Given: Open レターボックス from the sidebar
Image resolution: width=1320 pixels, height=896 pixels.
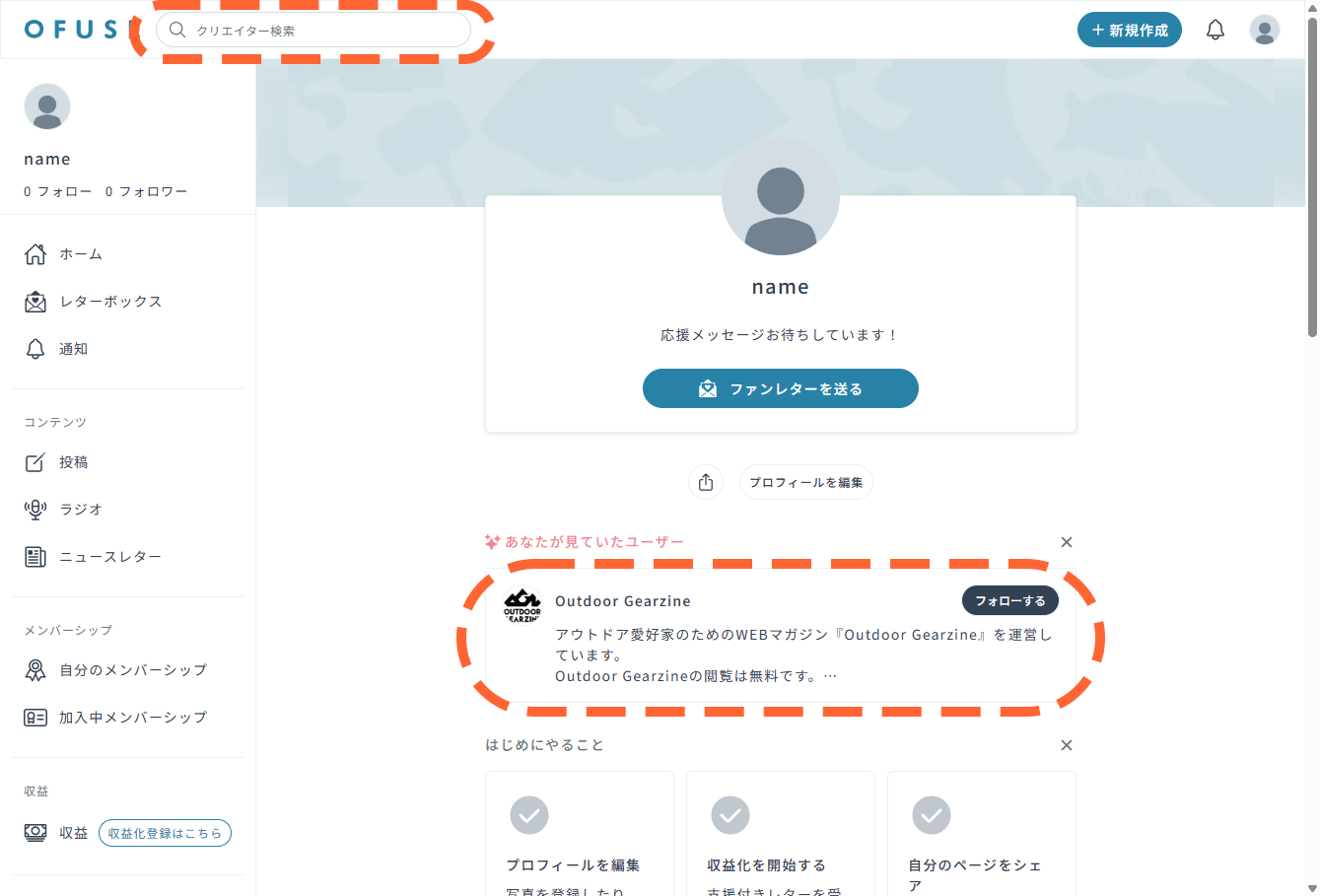Looking at the screenshot, I should pyautogui.click(x=109, y=302).
